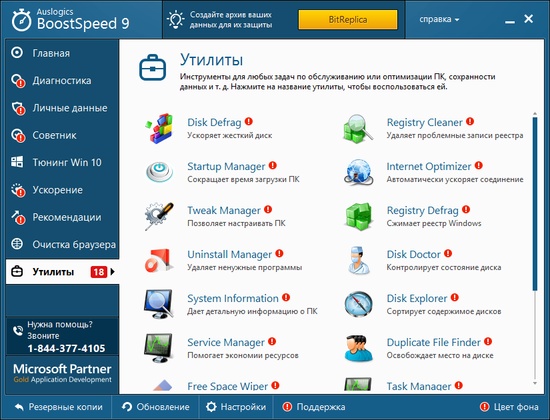Open the Очистка браузера section
The image size is (550, 420).
(62, 244)
